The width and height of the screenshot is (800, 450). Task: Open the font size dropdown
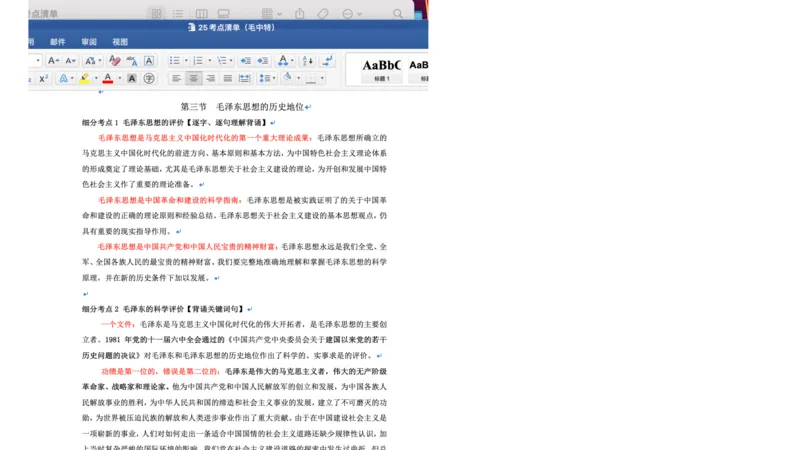(37, 61)
